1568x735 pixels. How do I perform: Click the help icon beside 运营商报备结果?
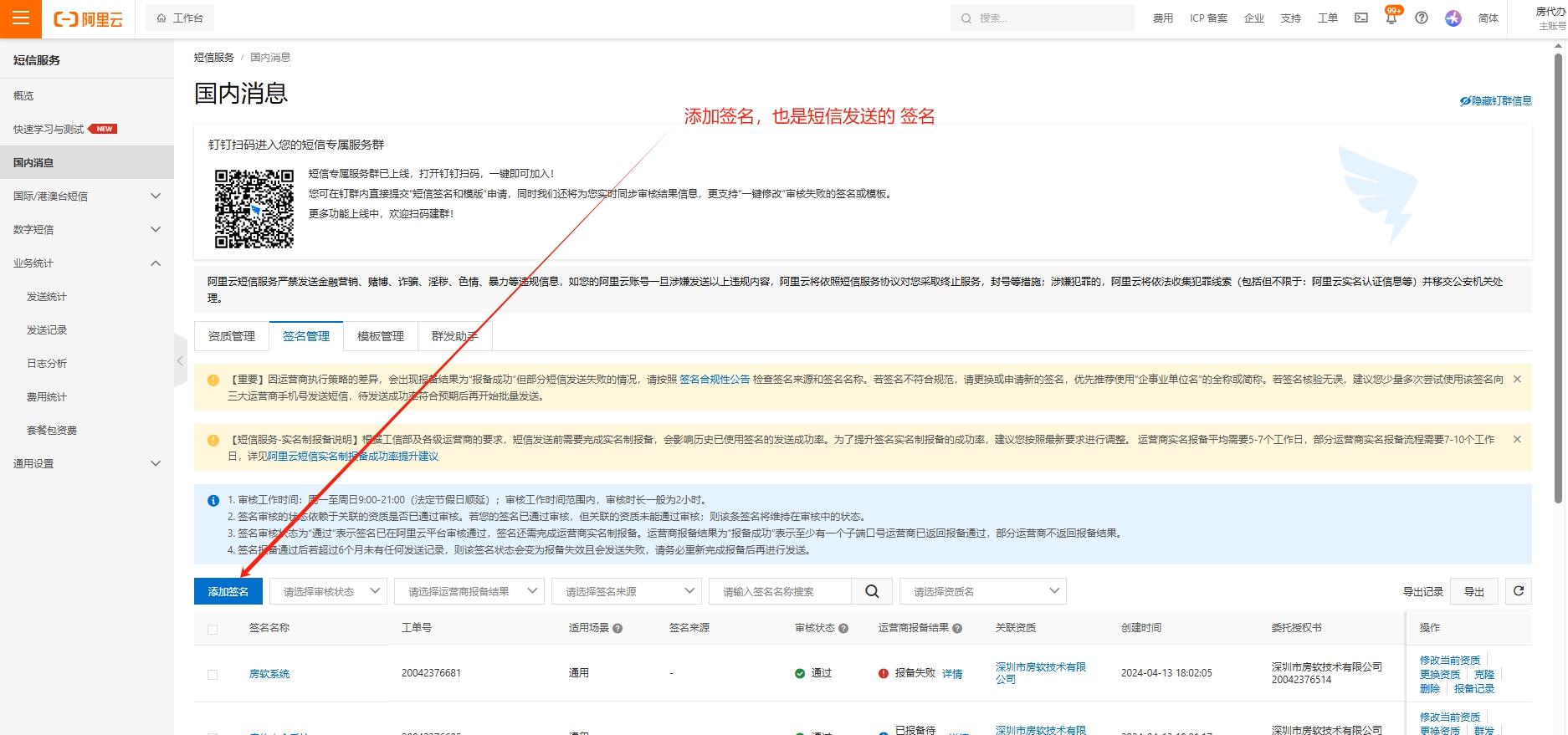[957, 628]
